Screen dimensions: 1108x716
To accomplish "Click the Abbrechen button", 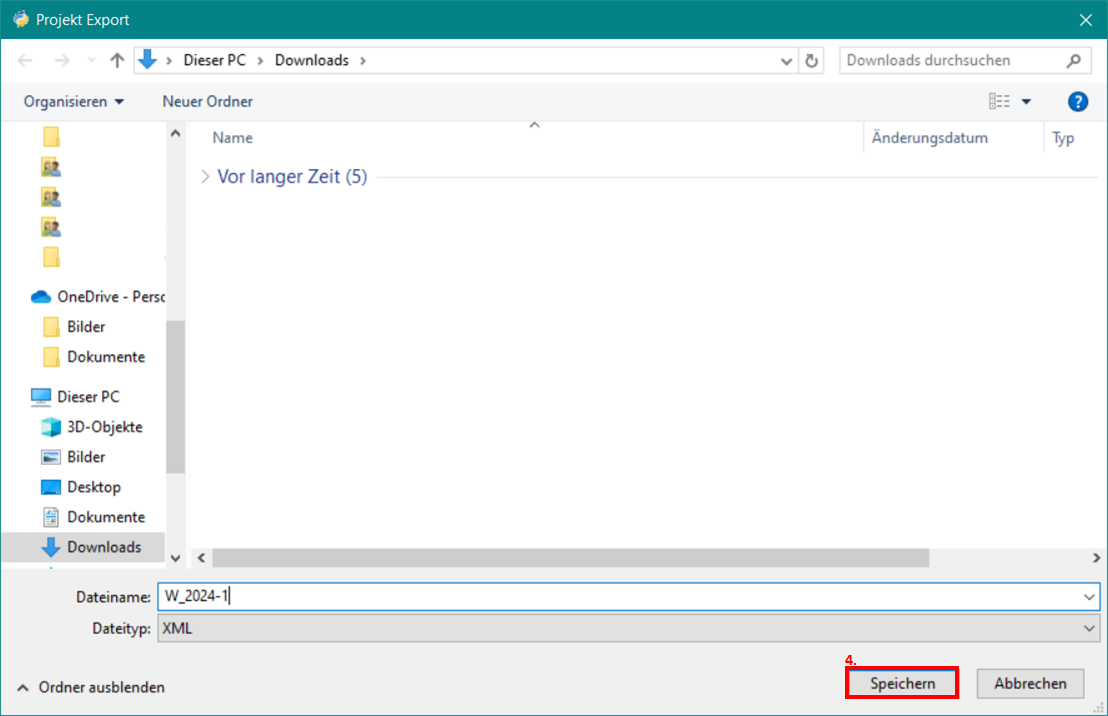I will 1030,683.
